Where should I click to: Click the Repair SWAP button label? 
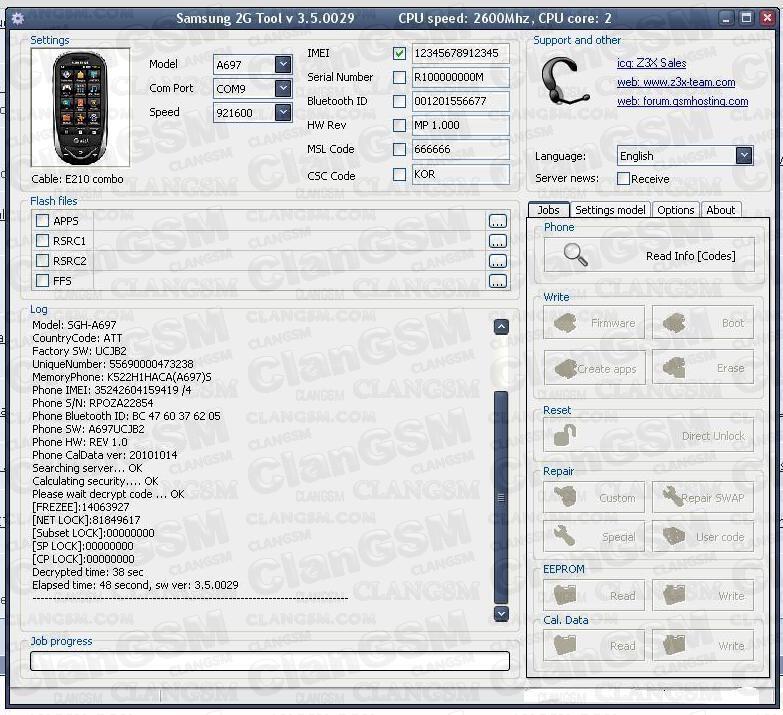click(x=713, y=498)
